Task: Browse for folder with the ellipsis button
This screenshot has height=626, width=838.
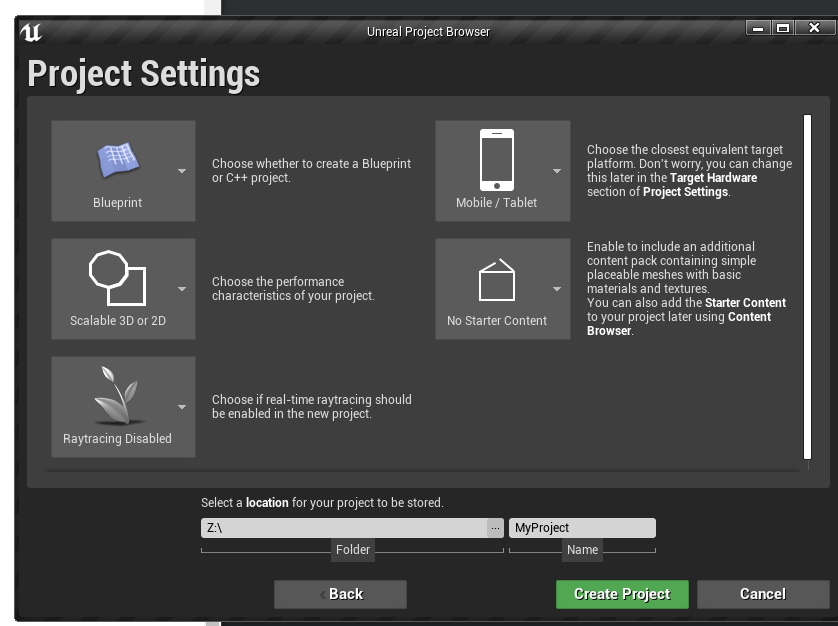Action: pyautogui.click(x=495, y=528)
